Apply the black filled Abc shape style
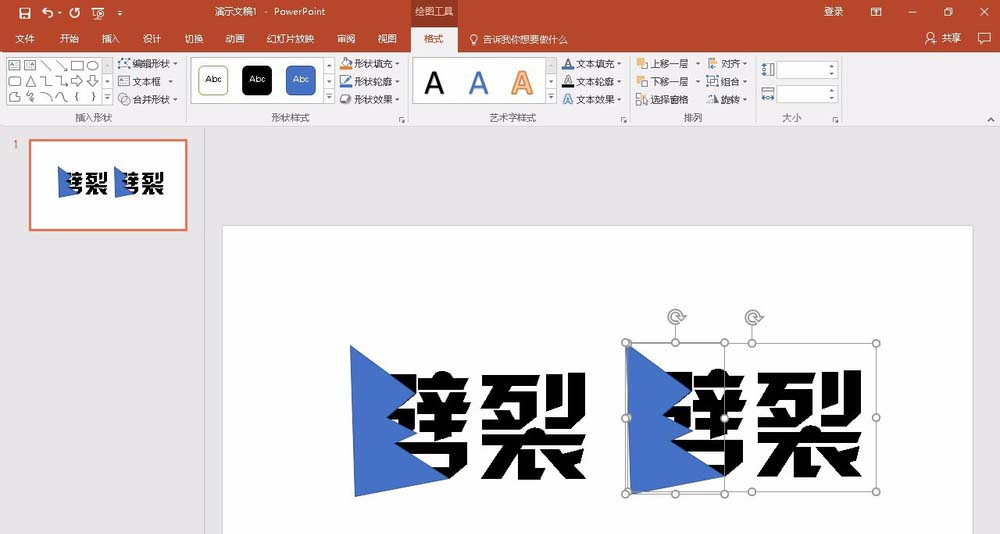 click(257, 80)
